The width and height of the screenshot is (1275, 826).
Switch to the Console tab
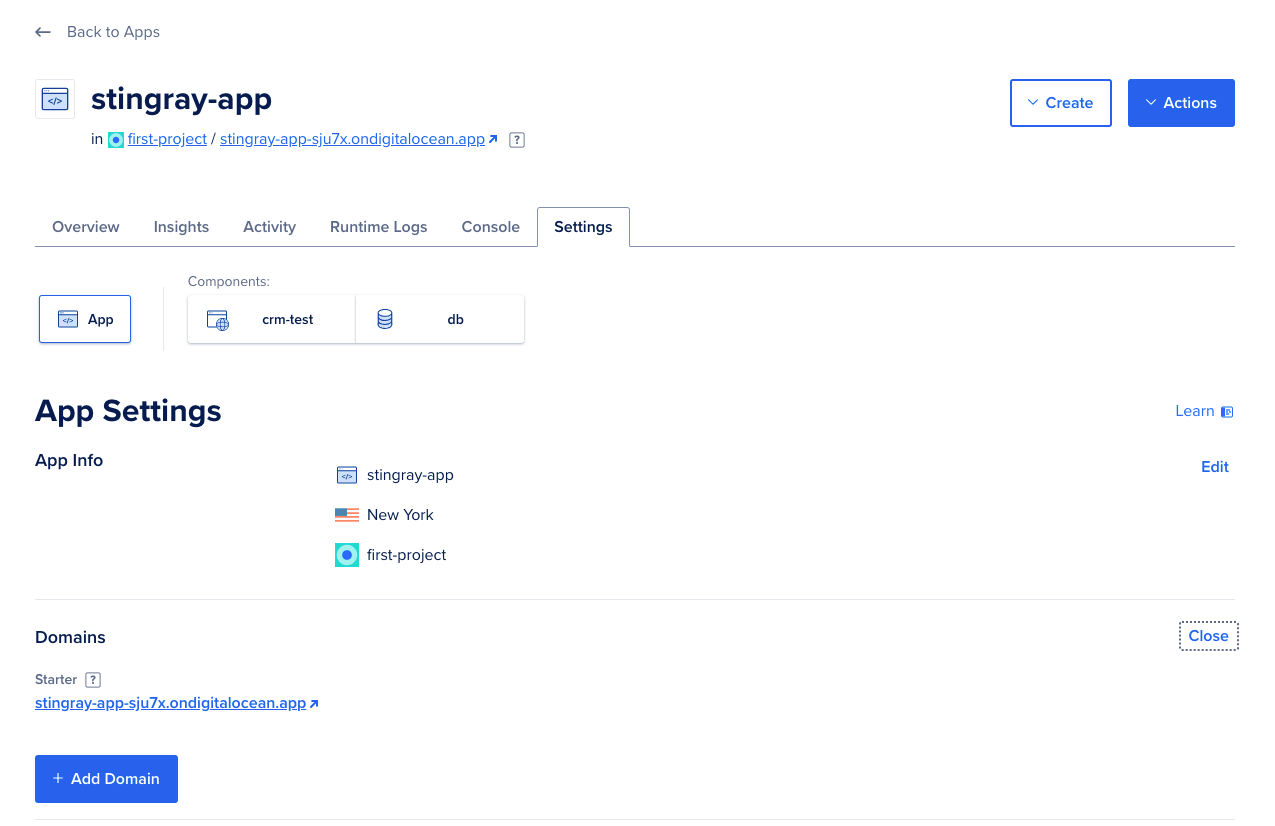491,227
